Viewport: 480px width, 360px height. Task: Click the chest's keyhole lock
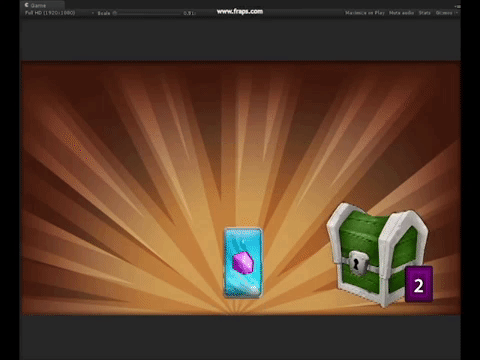coord(356,264)
